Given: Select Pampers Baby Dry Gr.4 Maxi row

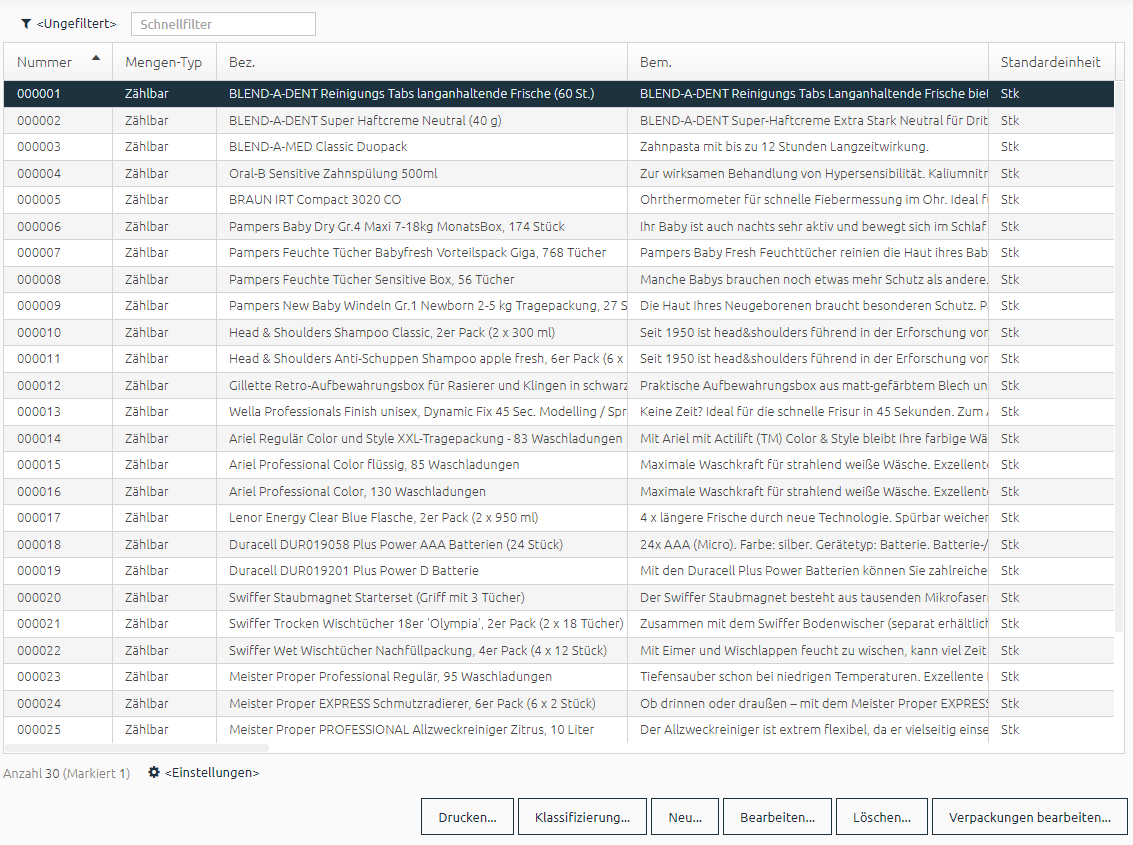Looking at the screenshot, I should tap(559, 226).
